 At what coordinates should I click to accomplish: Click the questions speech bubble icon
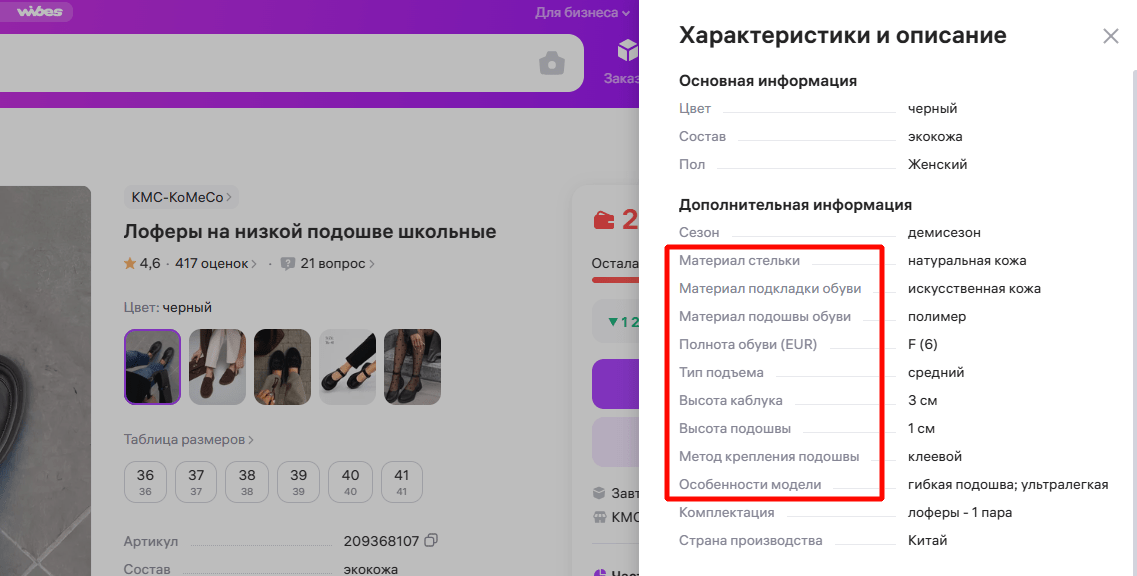click(288, 263)
